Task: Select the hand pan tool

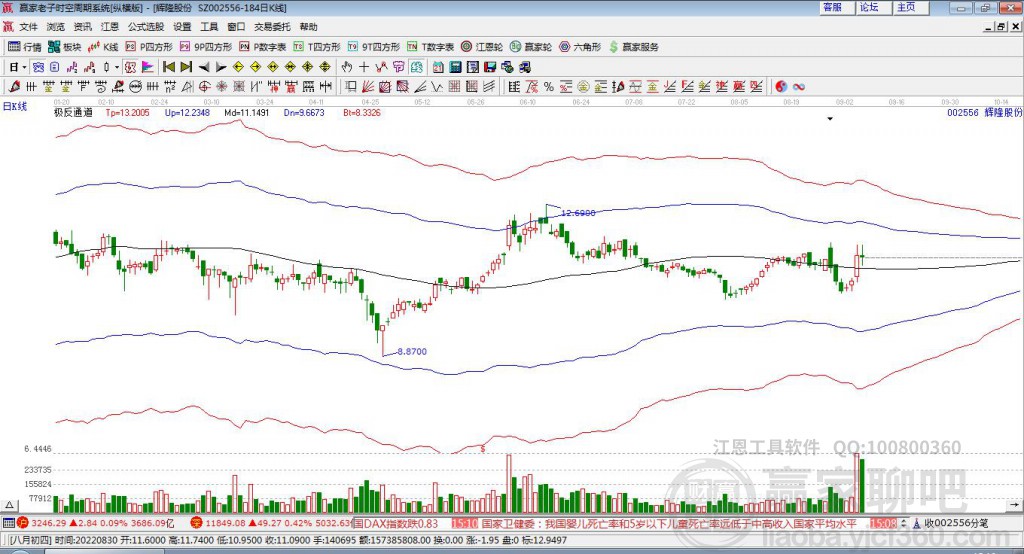Action: [347, 67]
